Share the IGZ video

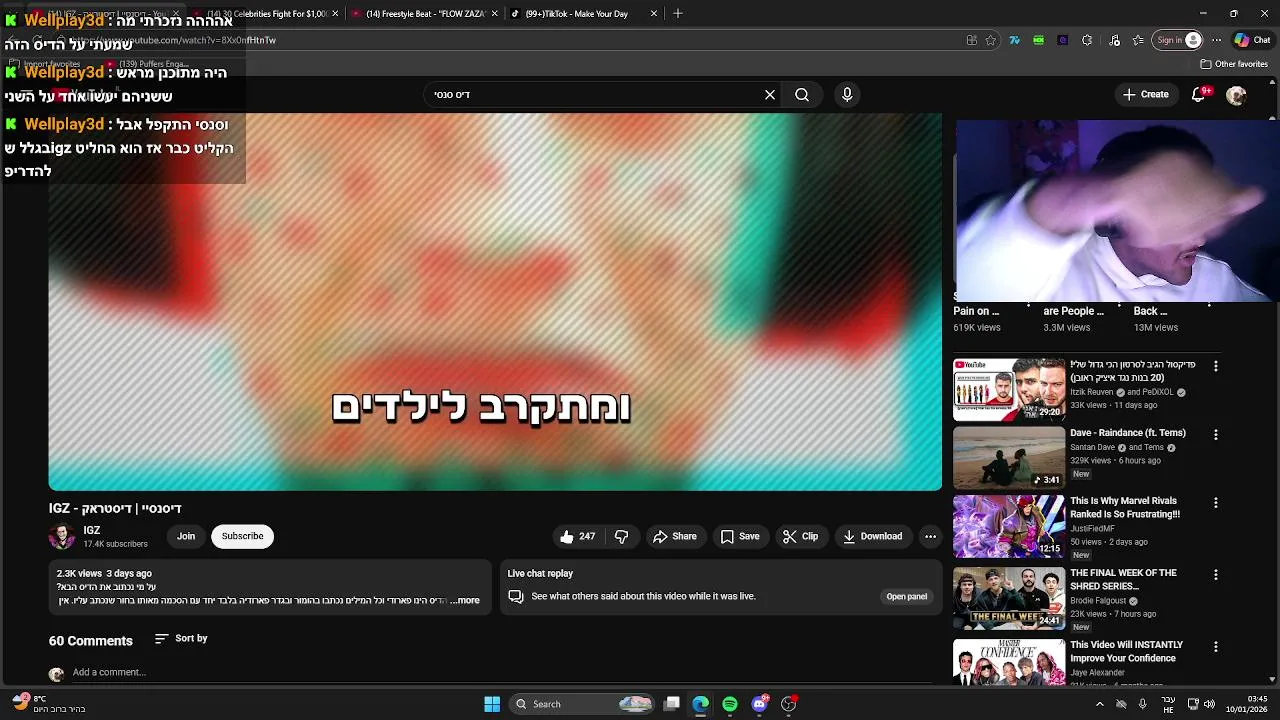675,536
